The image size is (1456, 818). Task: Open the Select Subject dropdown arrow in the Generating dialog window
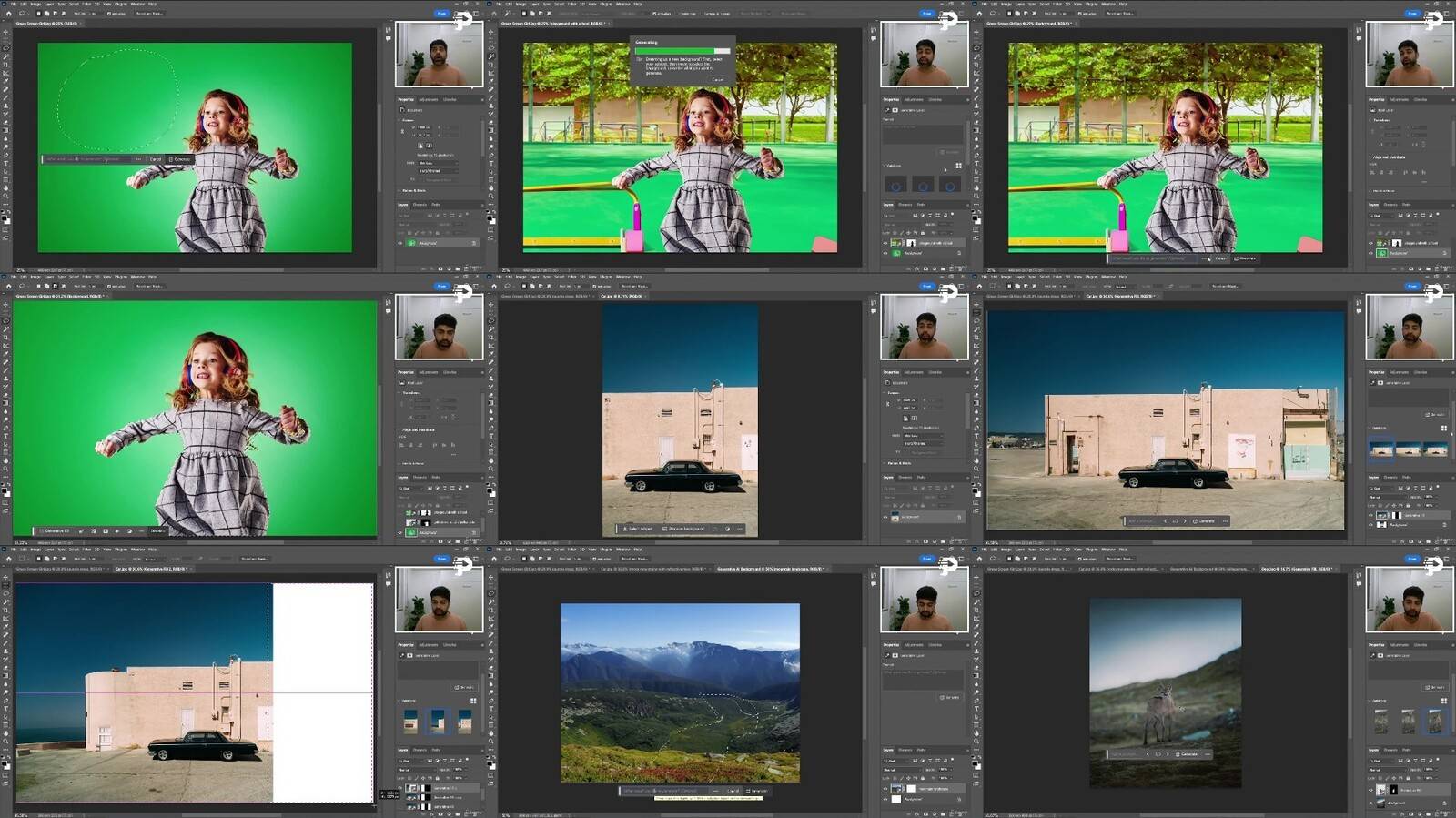click(768, 14)
